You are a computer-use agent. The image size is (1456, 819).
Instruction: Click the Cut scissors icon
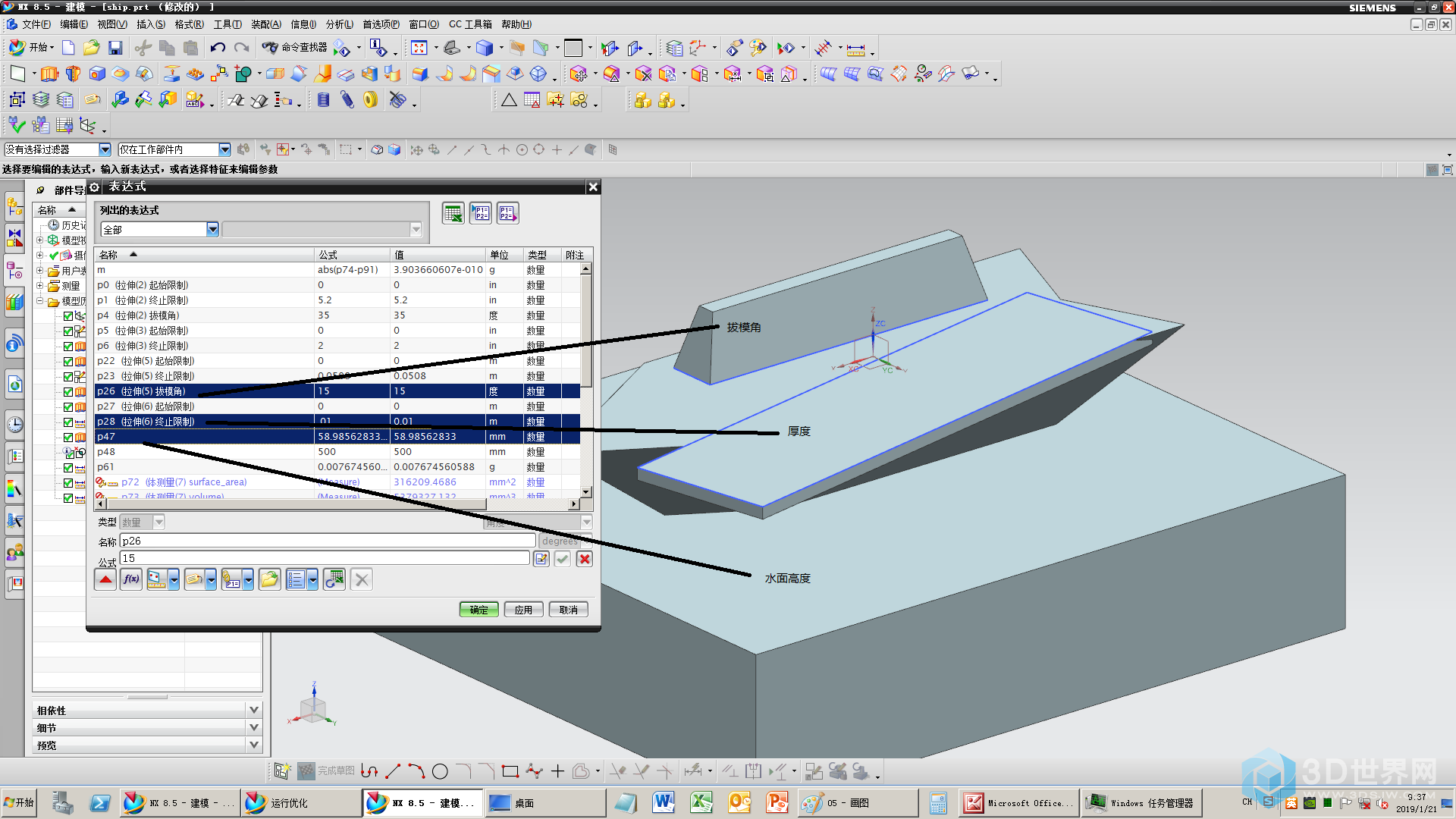pyautogui.click(x=143, y=48)
